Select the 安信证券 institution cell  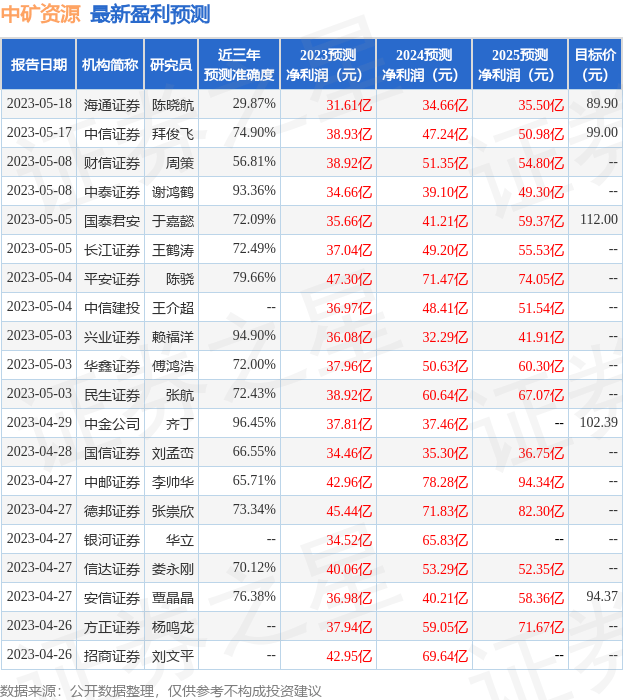coord(112,598)
